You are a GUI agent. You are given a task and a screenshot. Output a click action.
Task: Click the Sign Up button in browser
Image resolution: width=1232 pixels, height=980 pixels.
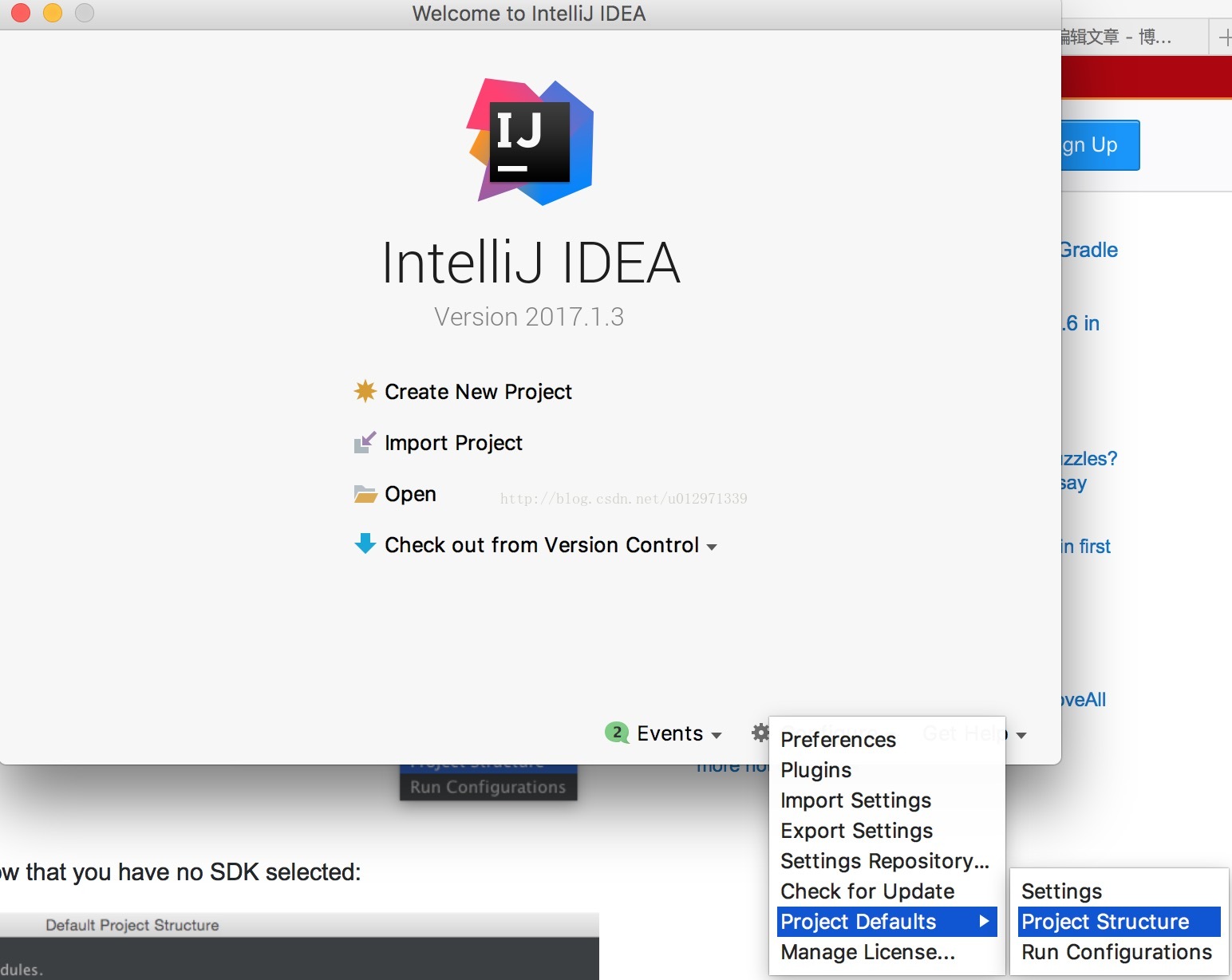tap(1100, 145)
